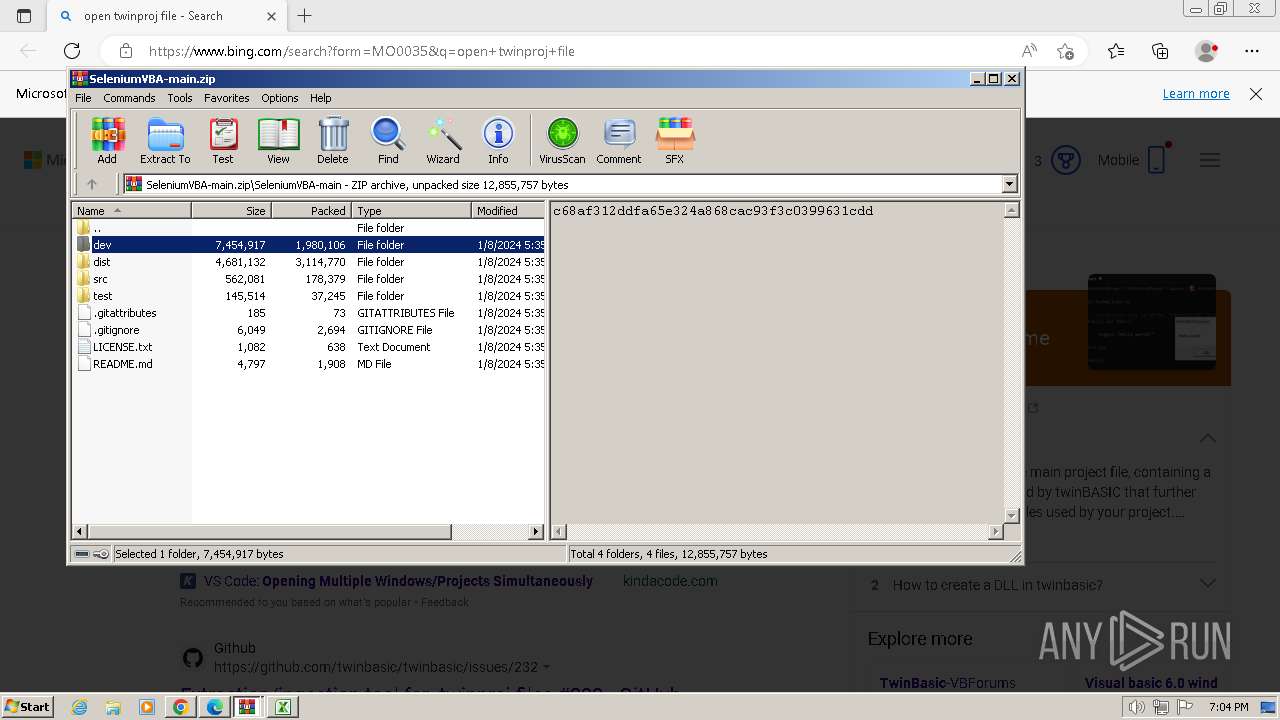Select the dist folder
The width and height of the screenshot is (1280, 720).
pos(308,262)
